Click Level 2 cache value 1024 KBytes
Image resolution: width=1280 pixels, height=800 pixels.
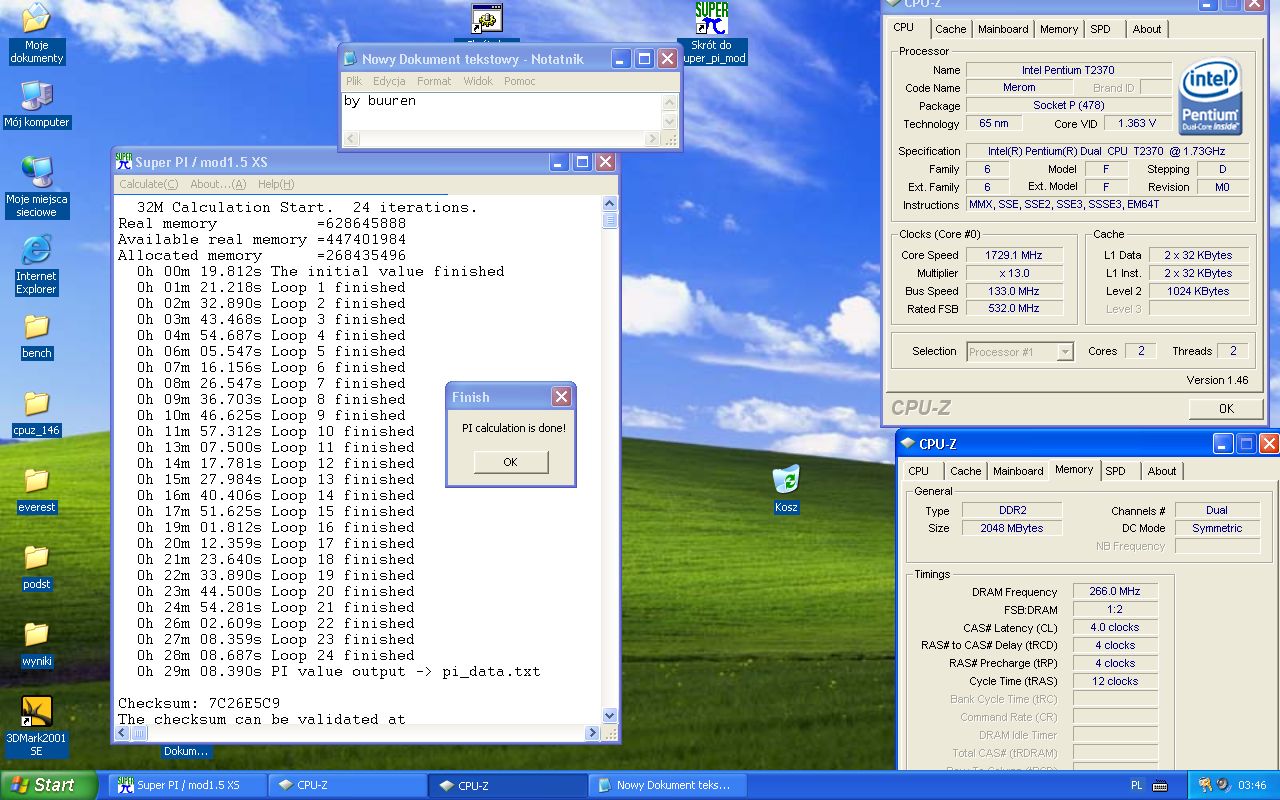[x=1198, y=291]
